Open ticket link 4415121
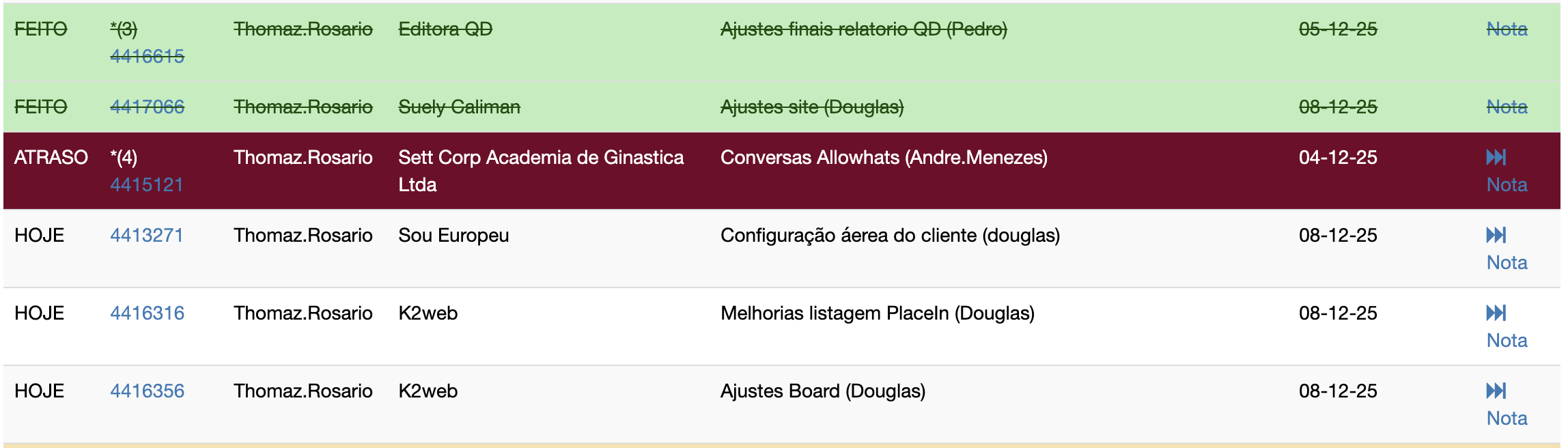Screen dimensions: 1568x448 click(147, 185)
